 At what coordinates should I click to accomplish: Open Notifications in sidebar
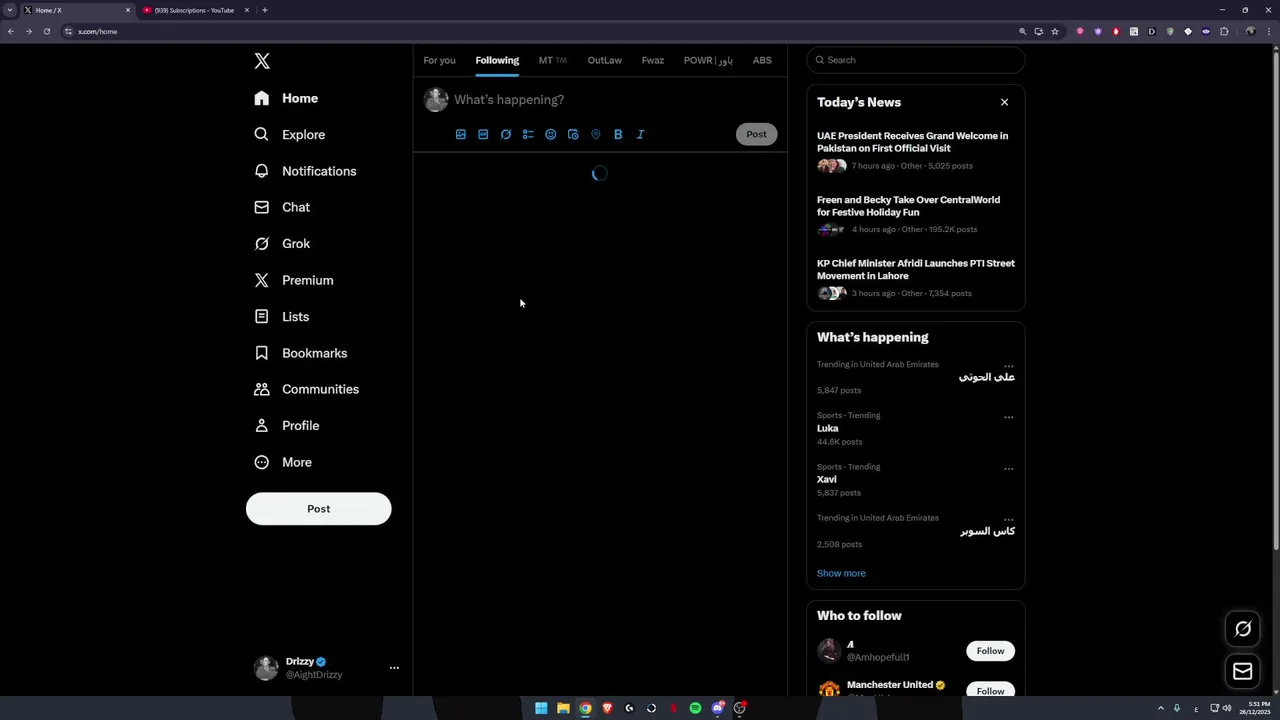305,171
